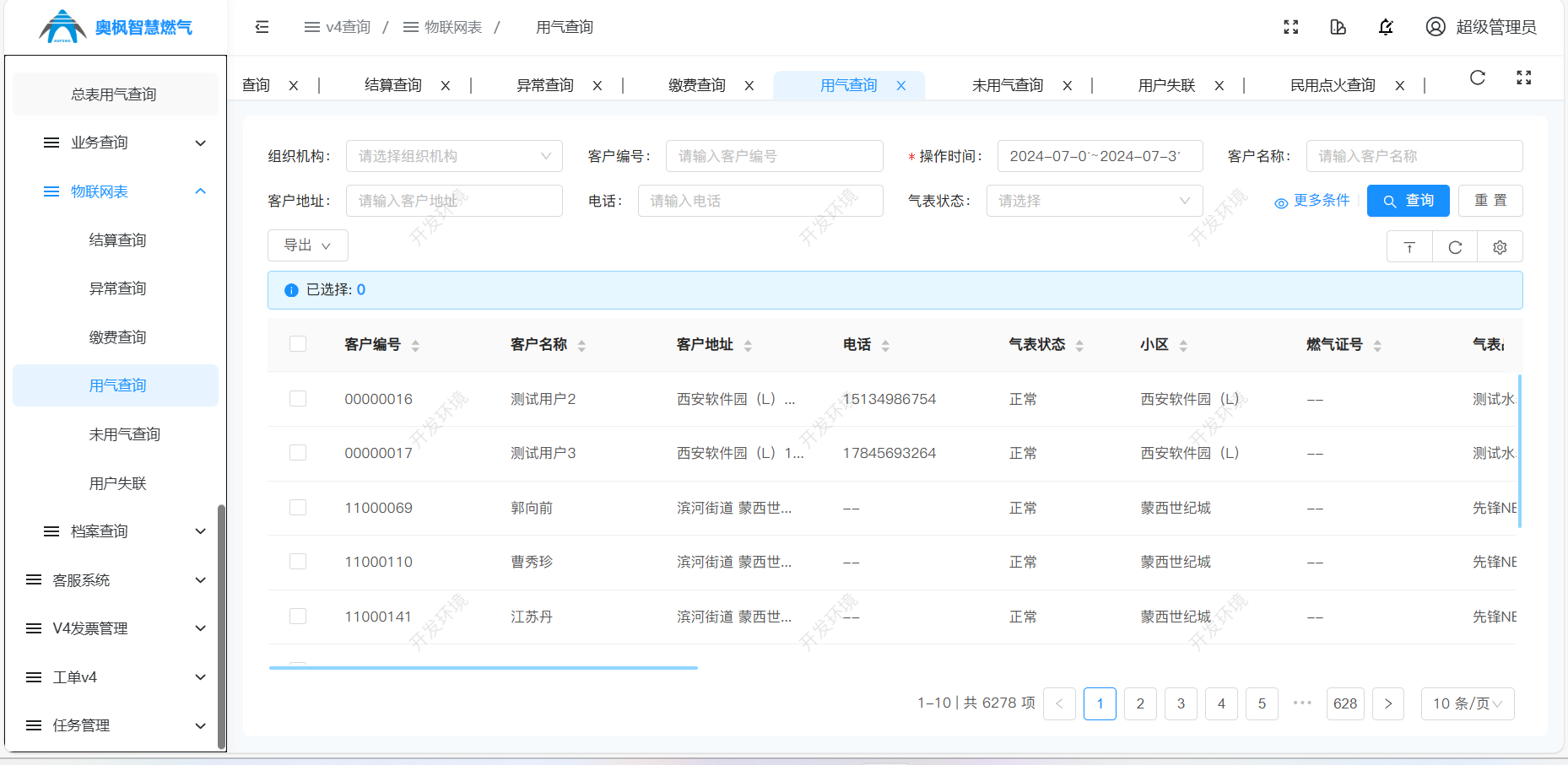The height and width of the screenshot is (765, 1568).
Task: Show 更多条件 additional filters
Action: point(1311,201)
